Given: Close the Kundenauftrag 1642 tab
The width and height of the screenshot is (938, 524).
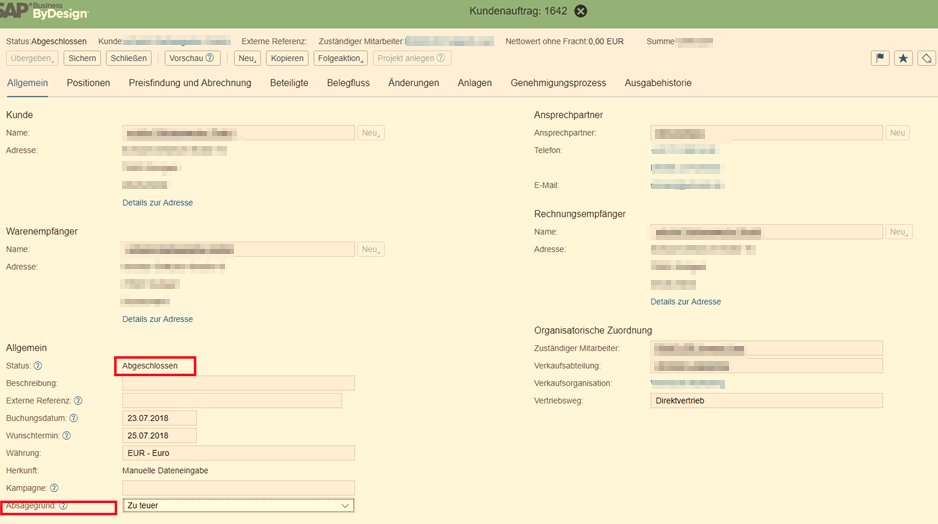Looking at the screenshot, I should click(580, 11).
